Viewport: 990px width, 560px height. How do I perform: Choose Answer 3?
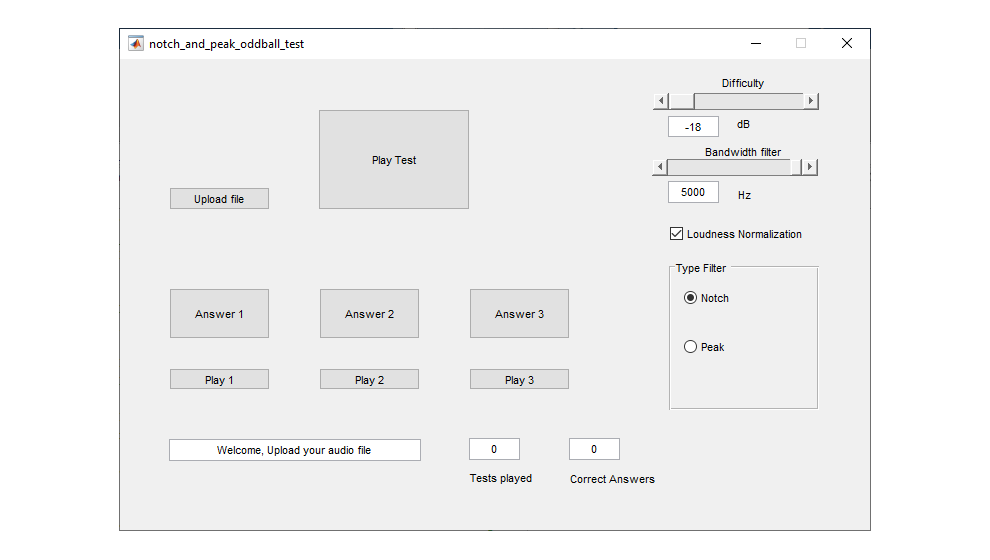519,314
